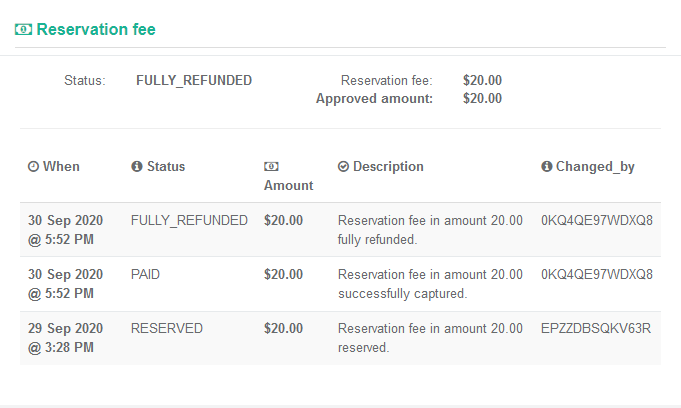Click the money icon beside Reservation fee heading
The image size is (681, 408).
(x=23, y=30)
